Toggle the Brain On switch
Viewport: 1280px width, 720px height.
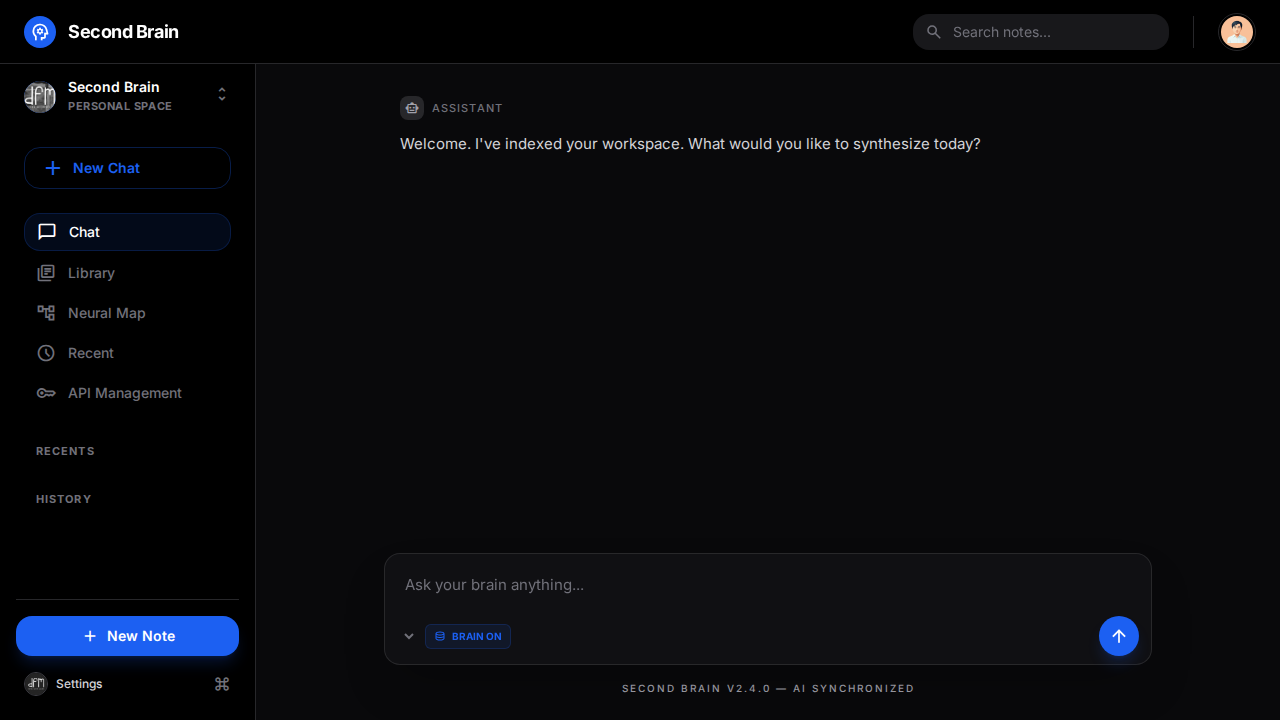pyautogui.click(x=468, y=637)
